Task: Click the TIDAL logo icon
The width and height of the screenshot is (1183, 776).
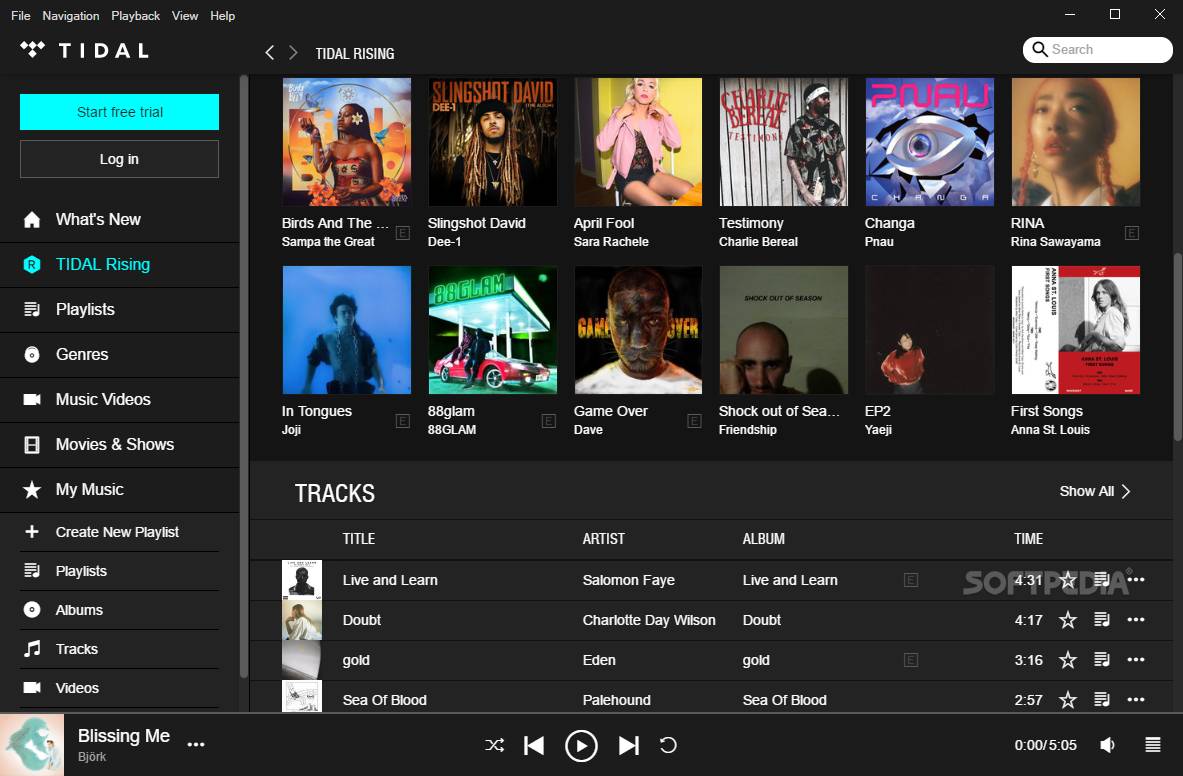Action: 32,50
